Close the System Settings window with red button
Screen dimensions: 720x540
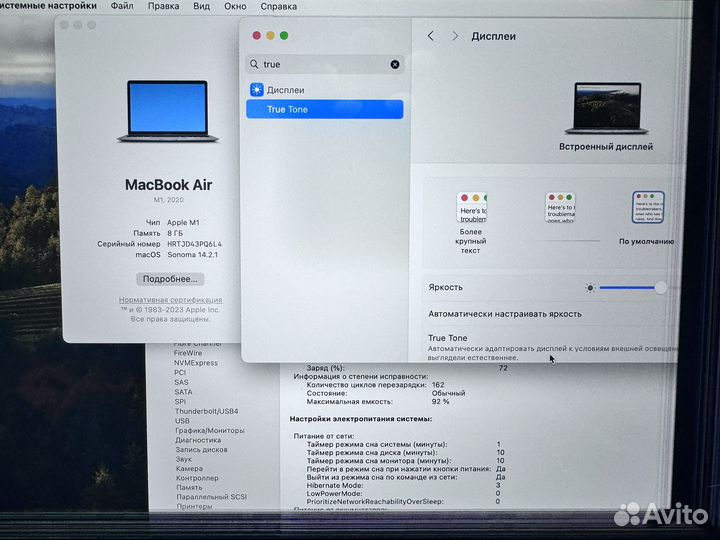tap(257, 35)
